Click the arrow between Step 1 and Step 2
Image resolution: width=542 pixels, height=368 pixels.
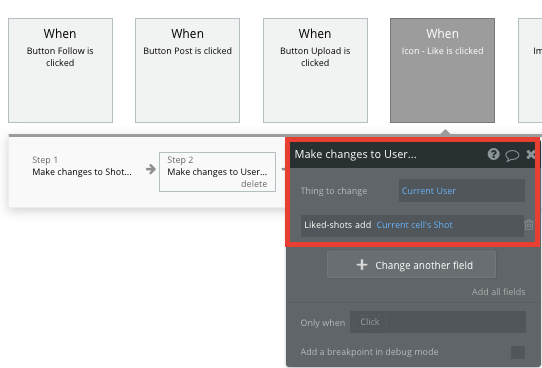[x=151, y=169]
